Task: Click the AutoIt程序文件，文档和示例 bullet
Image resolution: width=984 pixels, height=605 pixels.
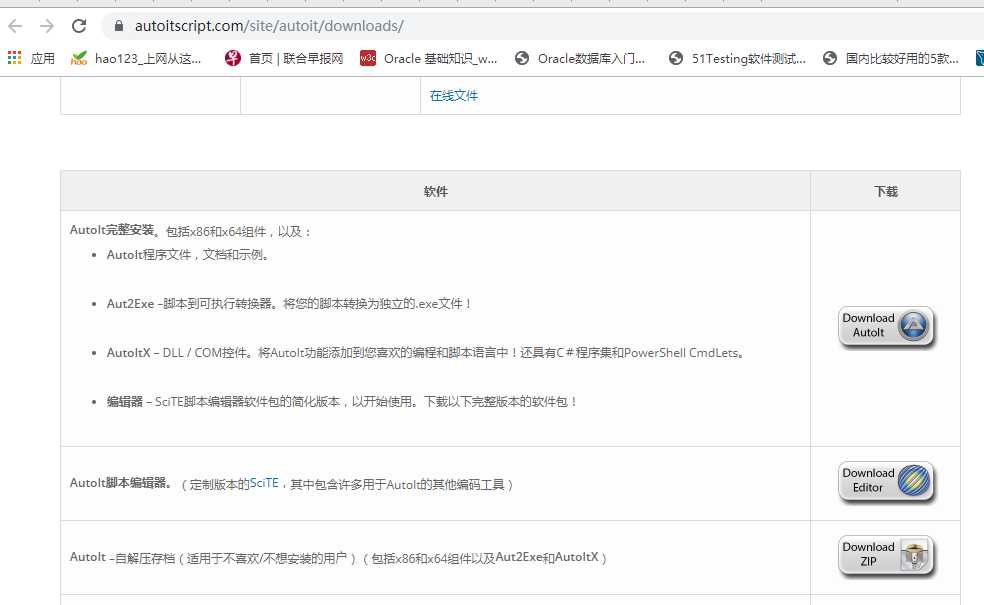Action: click(x=188, y=255)
